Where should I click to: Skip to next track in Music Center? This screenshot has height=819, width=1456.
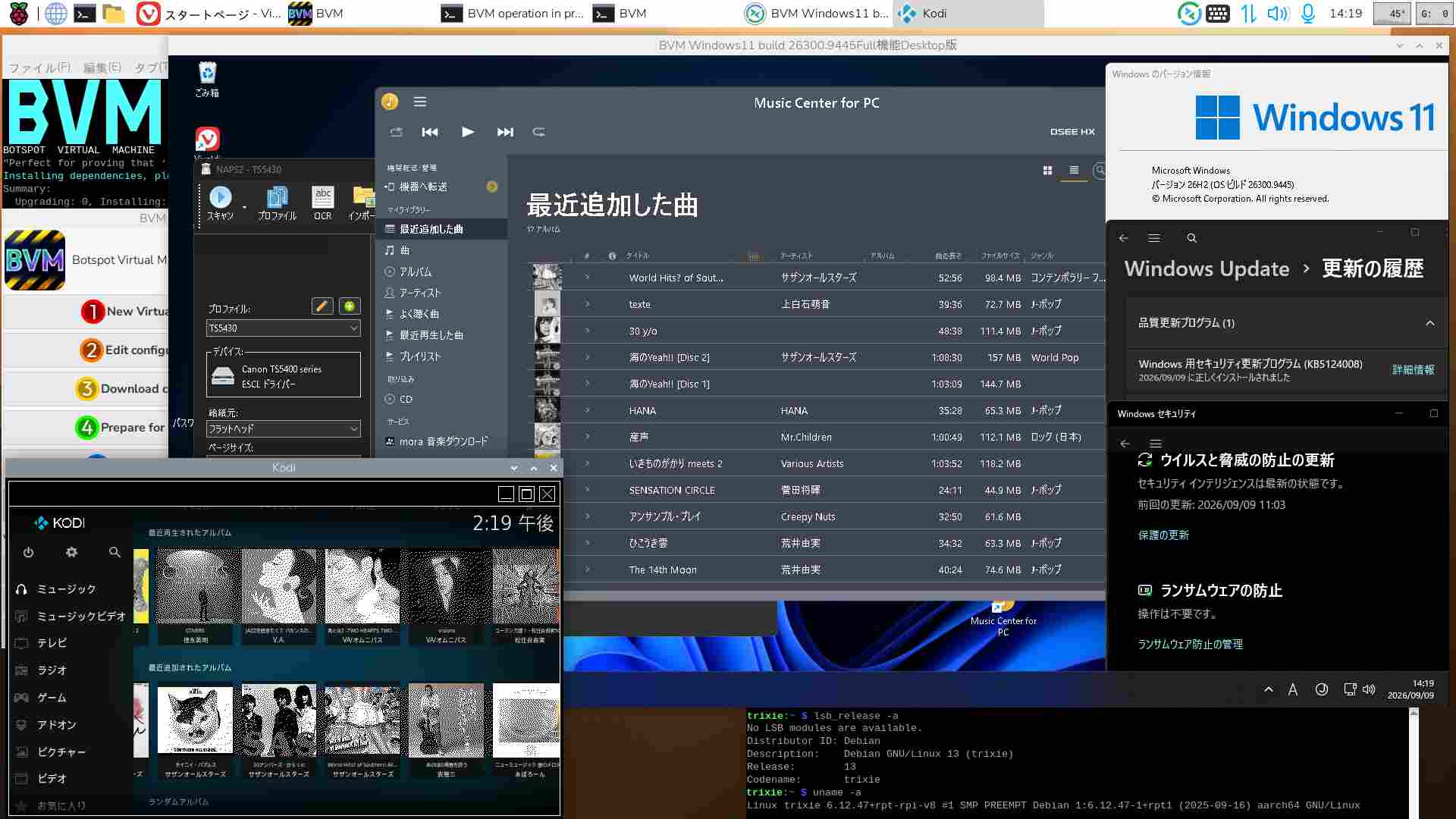click(x=505, y=132)
